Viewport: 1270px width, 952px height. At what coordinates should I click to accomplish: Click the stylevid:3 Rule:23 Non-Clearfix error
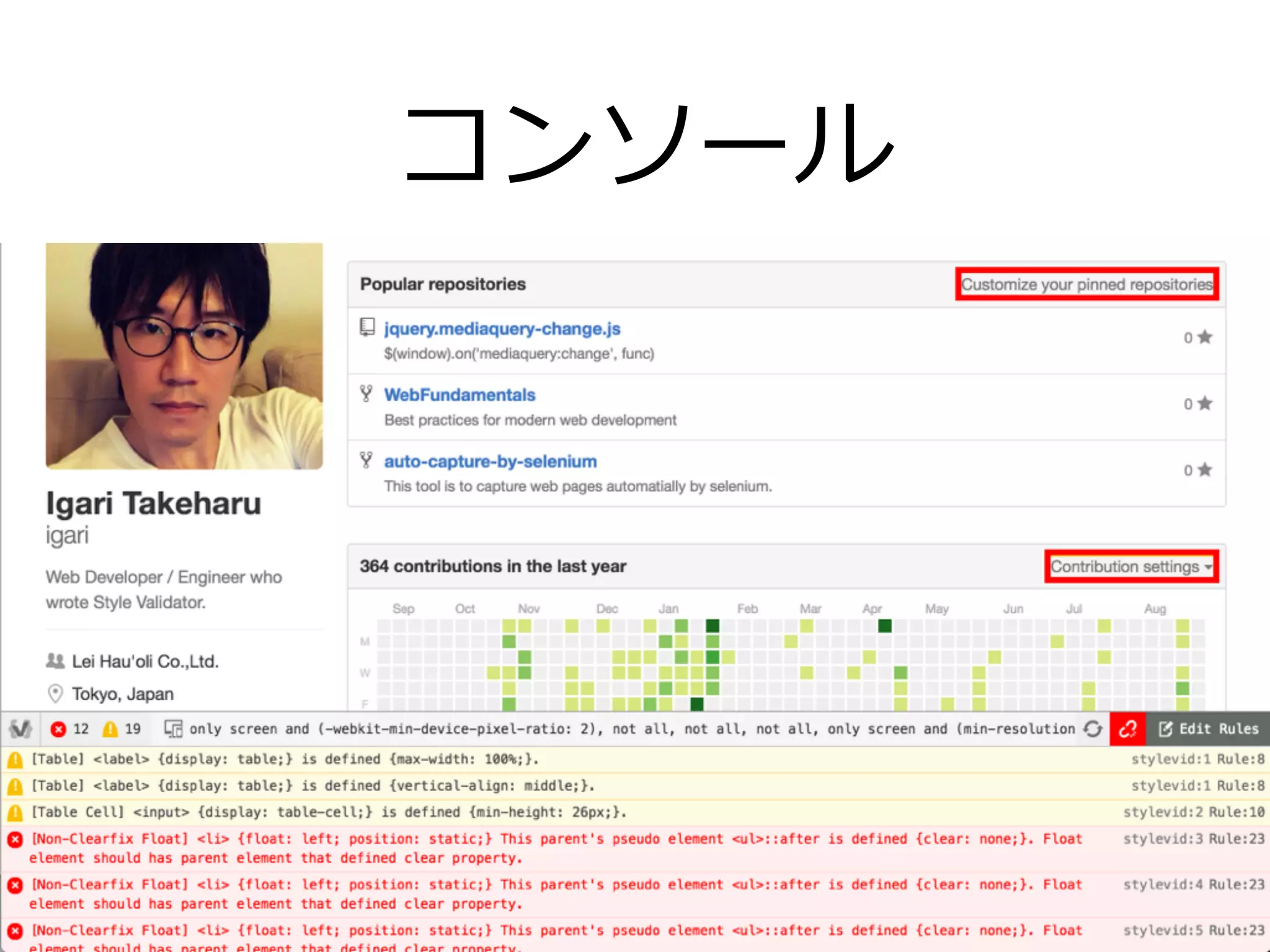tap(635, 848)
